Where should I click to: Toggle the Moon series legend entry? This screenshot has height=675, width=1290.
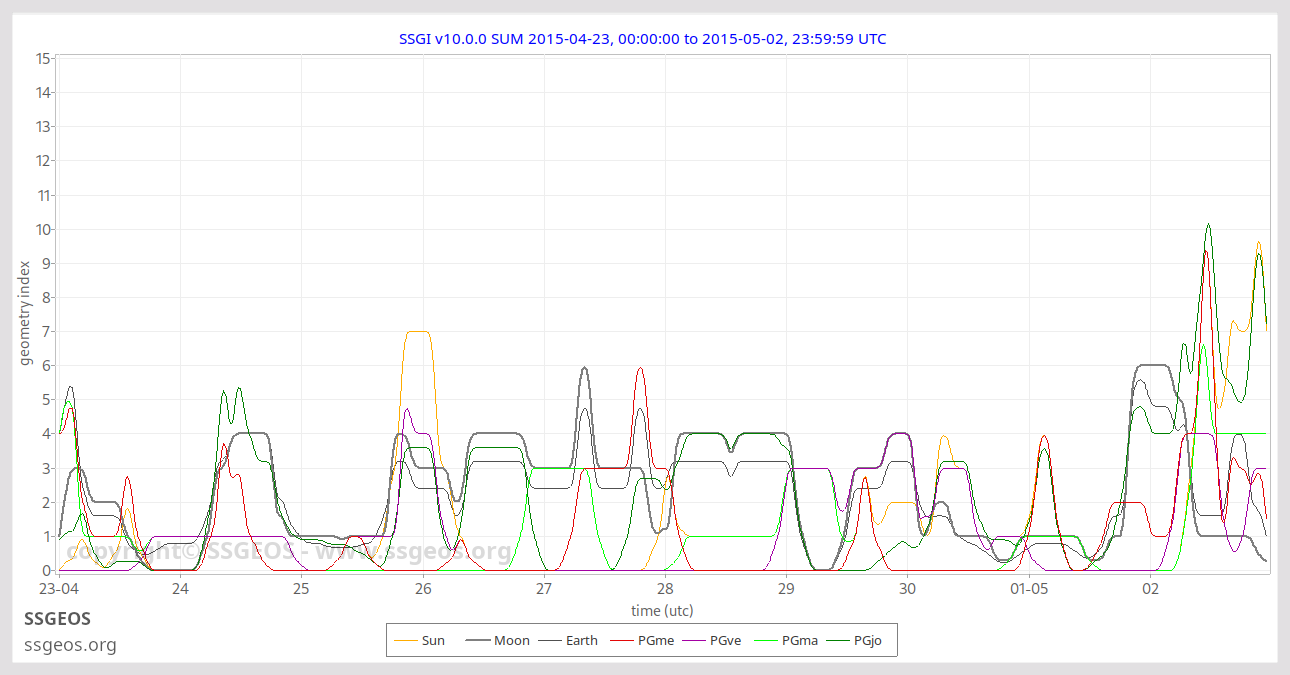512,640
